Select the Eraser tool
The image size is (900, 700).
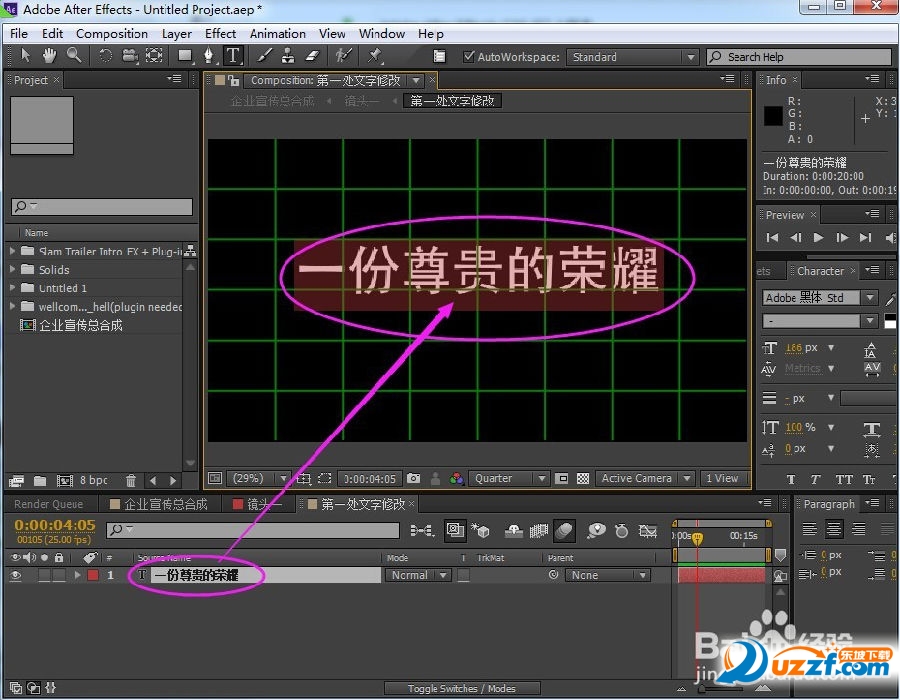point(312,56)
